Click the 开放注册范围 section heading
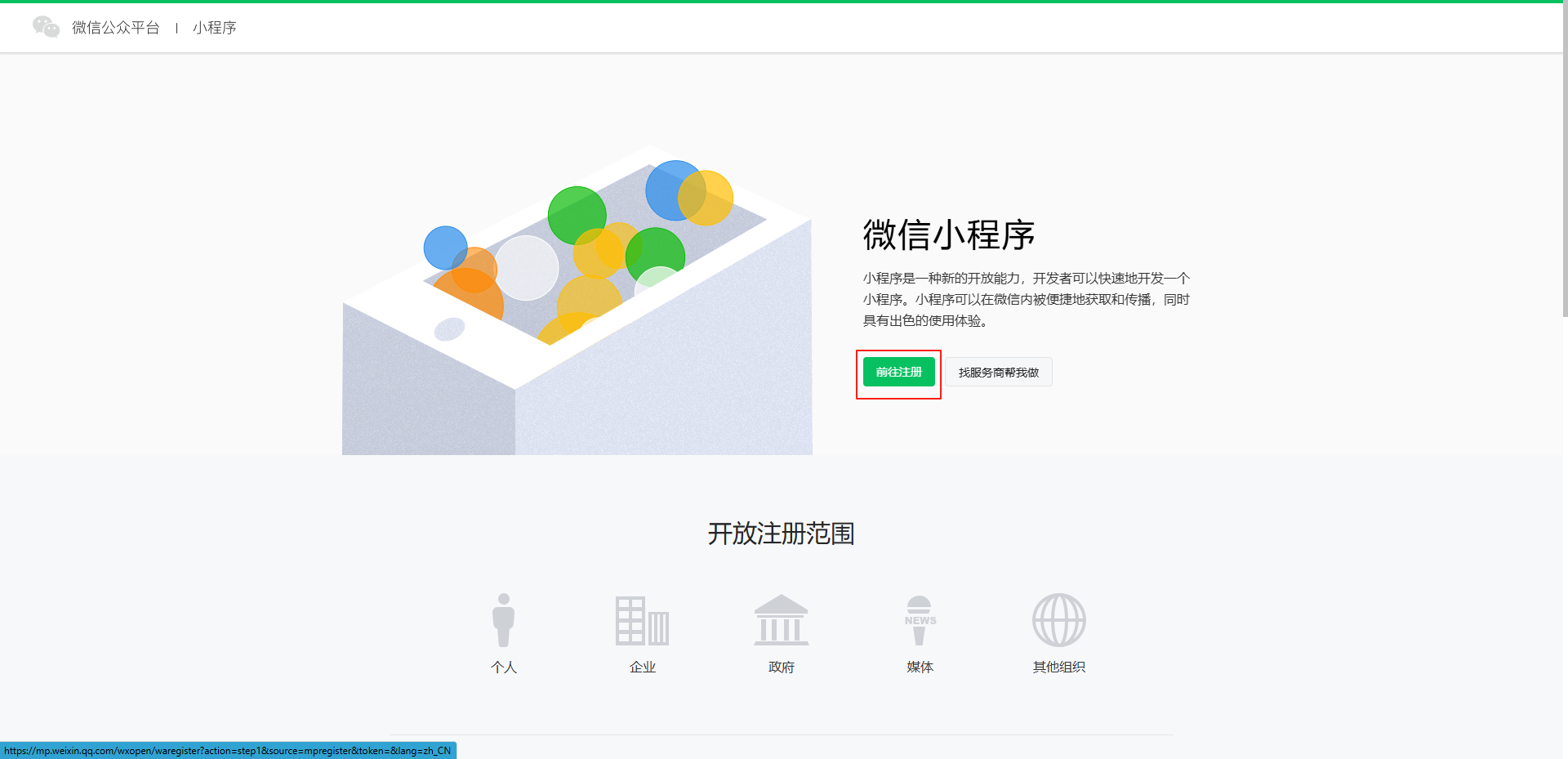Image resolution: width=1568 pixels, height=759 pixels. point(782,534)
